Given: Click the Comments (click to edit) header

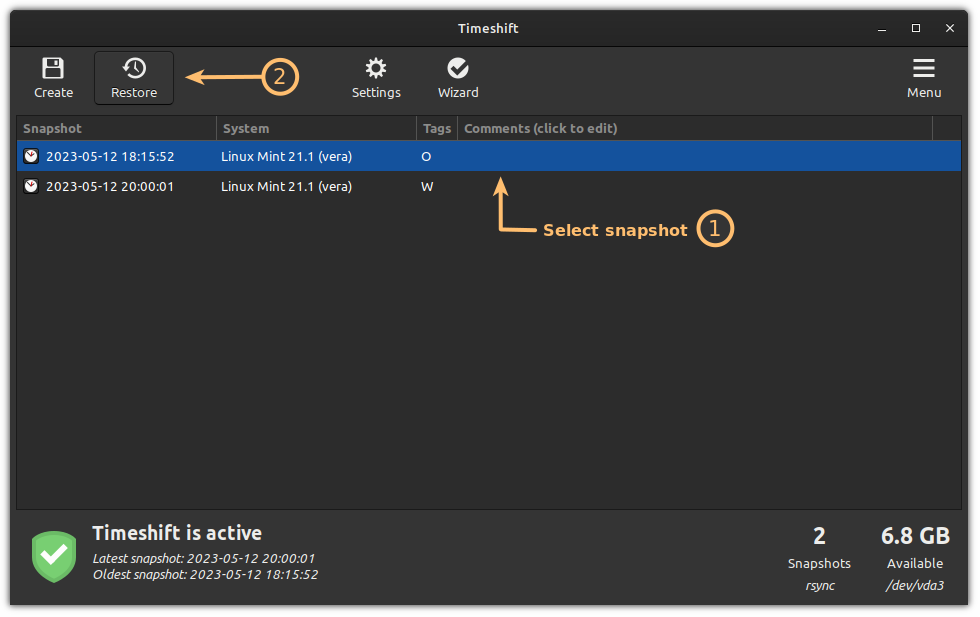Looking at the screenshot, I should [x=695, y=128].
